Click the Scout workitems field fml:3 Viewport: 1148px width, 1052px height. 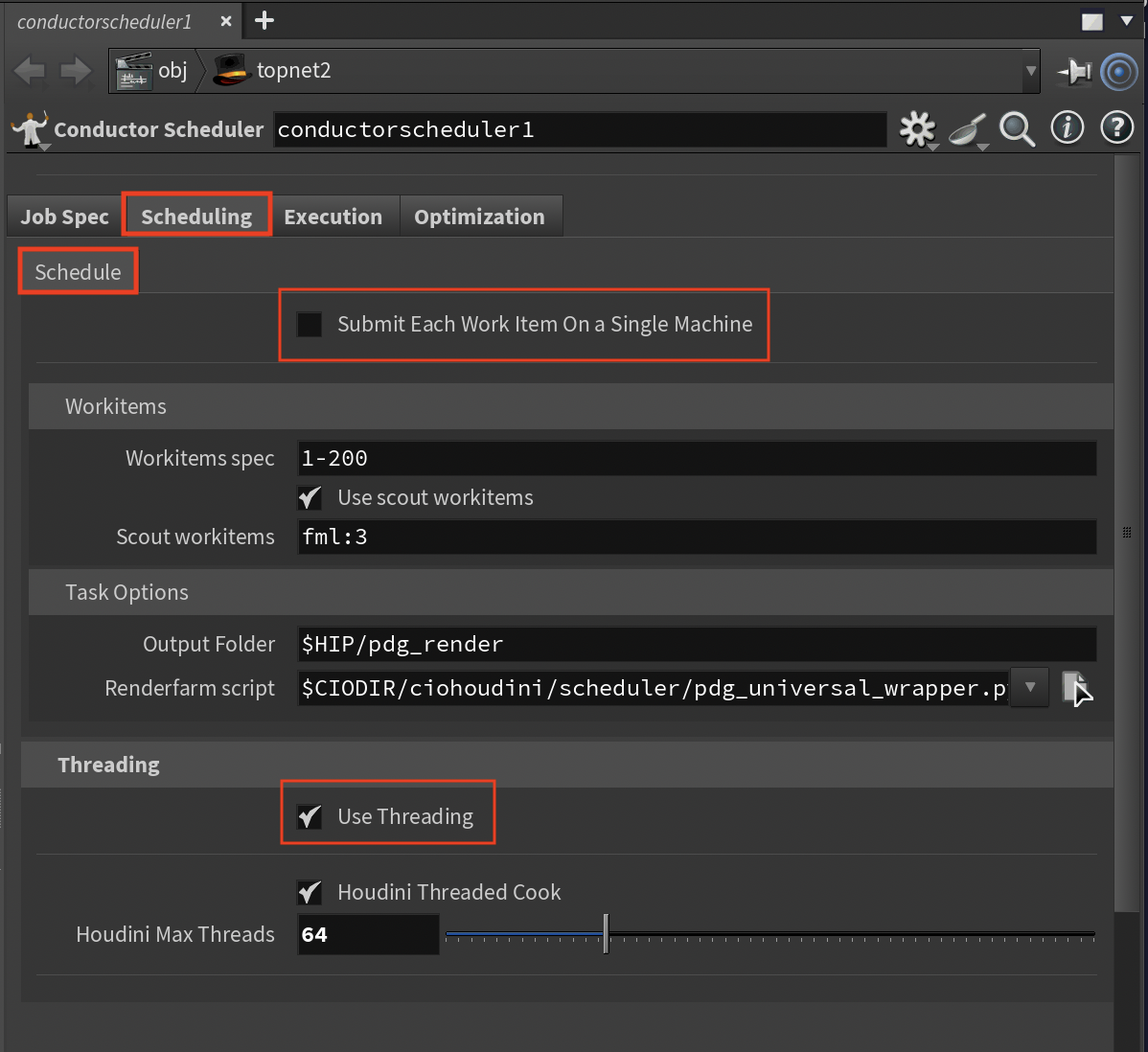(x=697, y=537)
